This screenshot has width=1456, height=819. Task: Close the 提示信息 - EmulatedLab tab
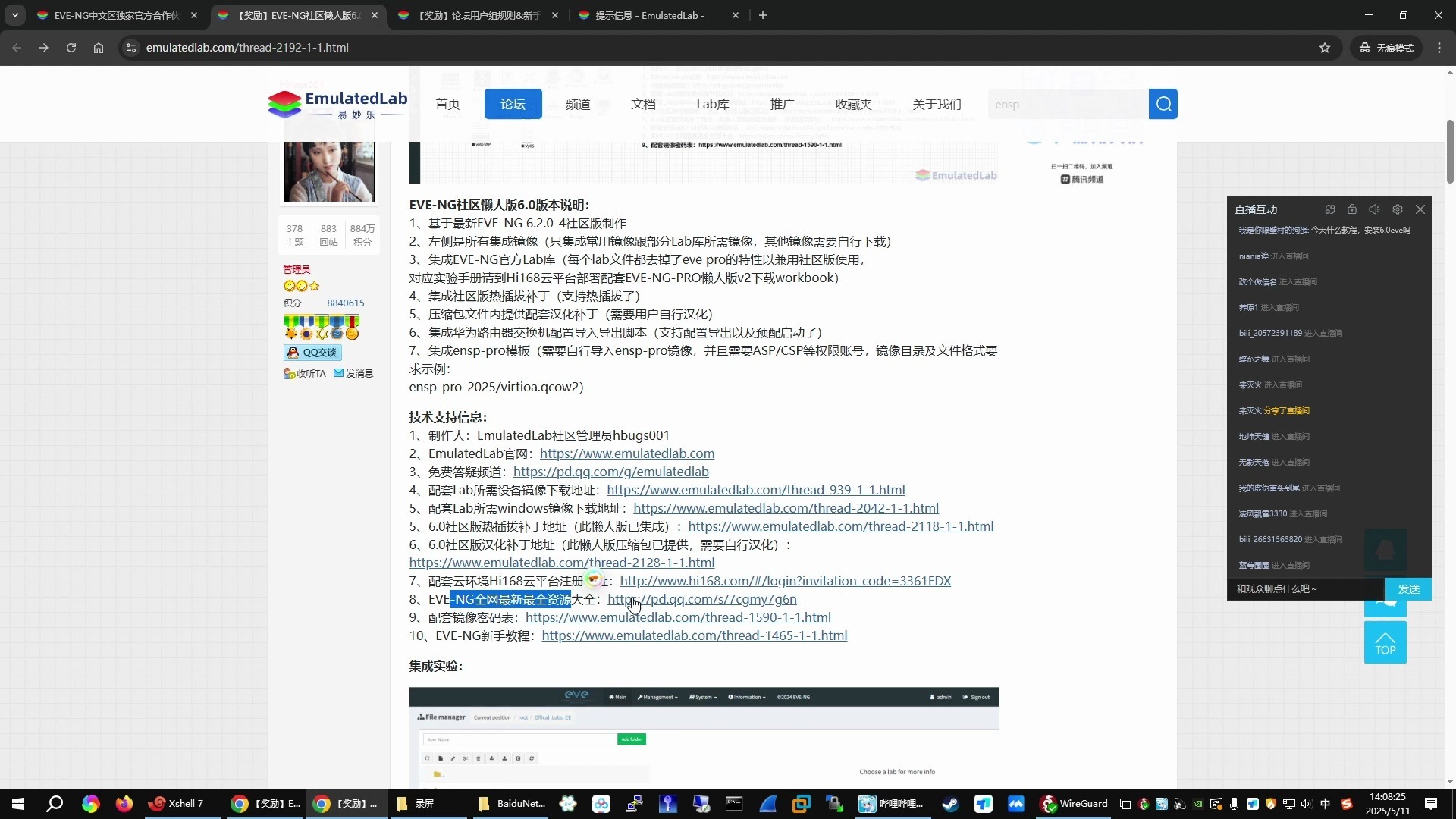[x=735, y=15]
